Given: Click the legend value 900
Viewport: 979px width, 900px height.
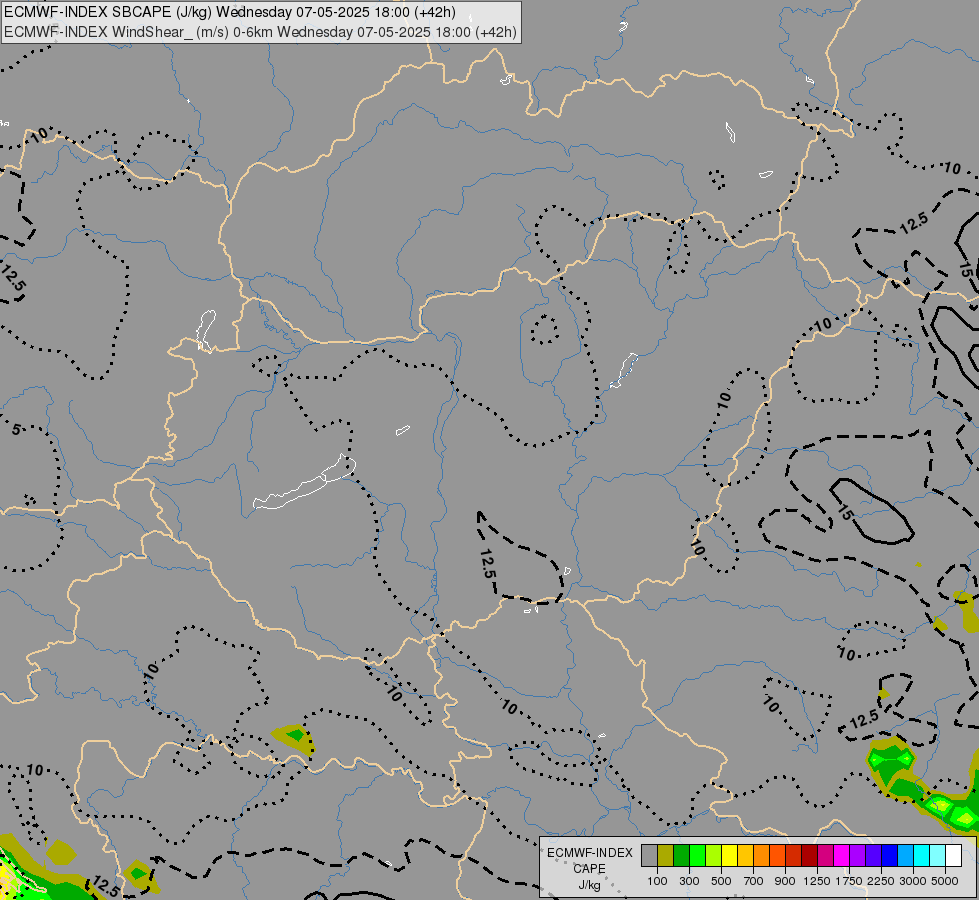Looking at the screenshot, I should (x=785, y=881).
